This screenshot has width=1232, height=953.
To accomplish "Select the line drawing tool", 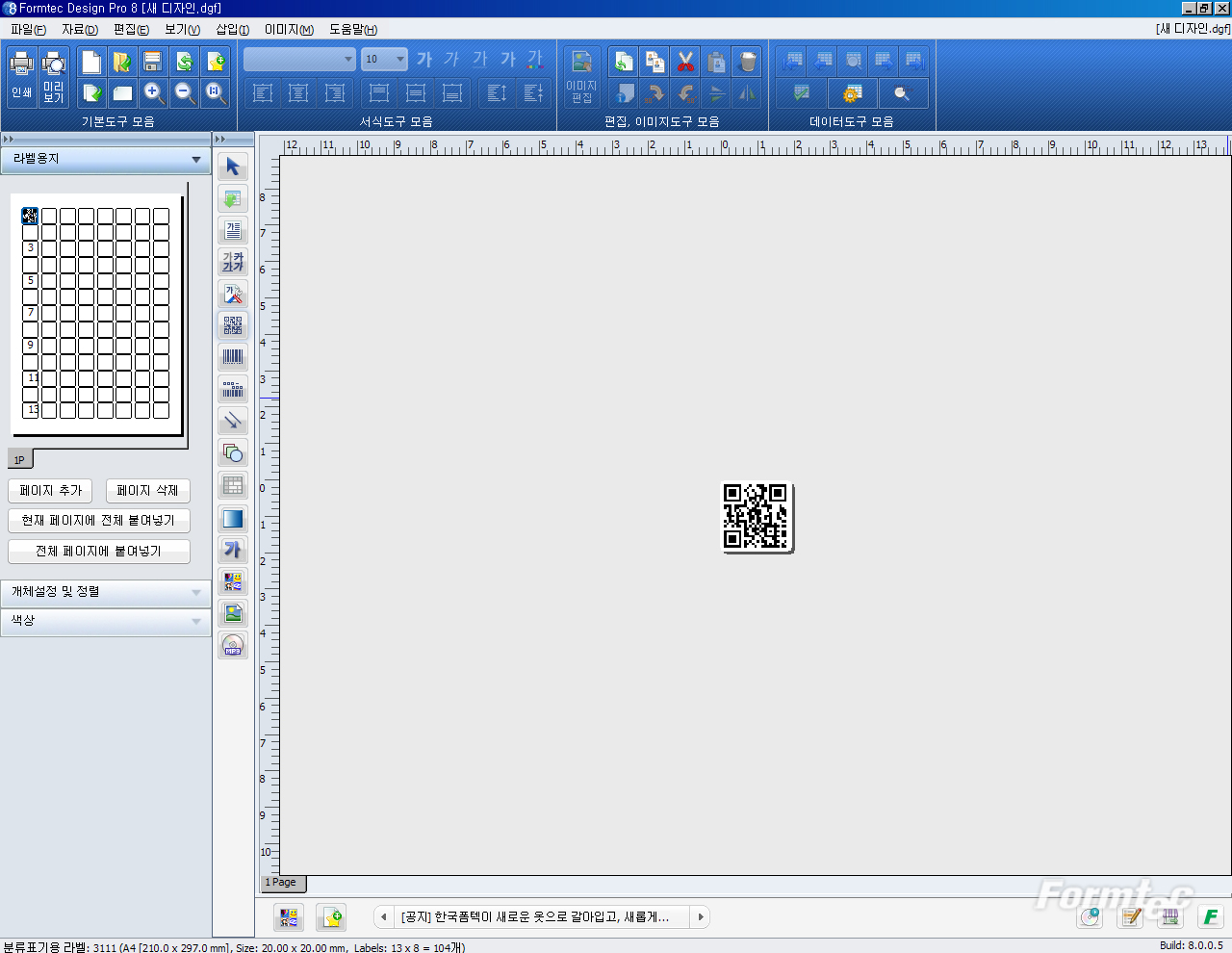I will click(233, 421).
